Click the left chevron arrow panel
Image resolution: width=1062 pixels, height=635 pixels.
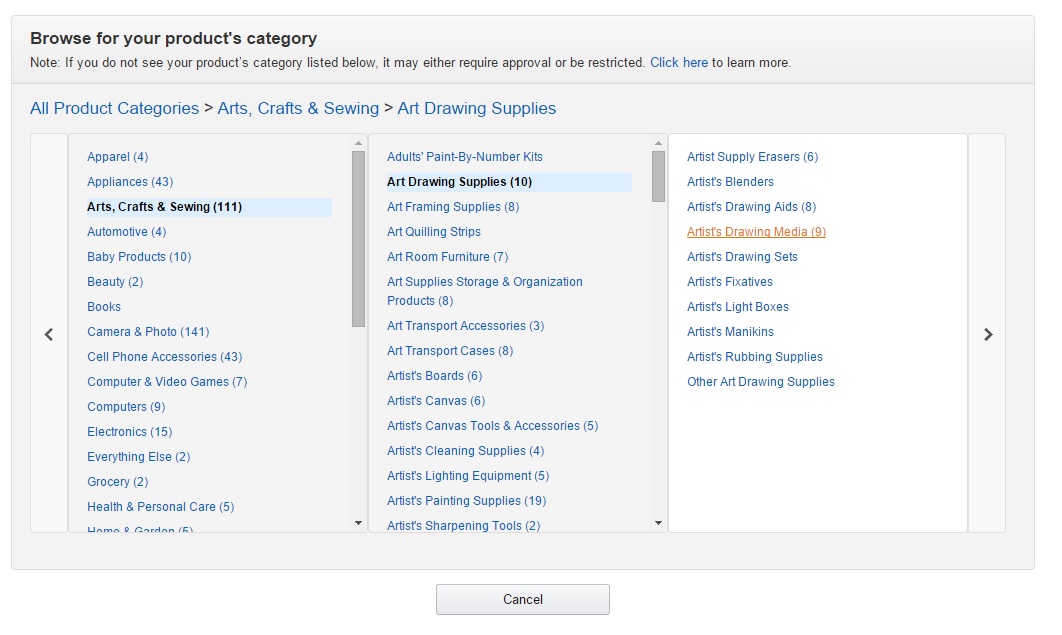coord(49,334)
